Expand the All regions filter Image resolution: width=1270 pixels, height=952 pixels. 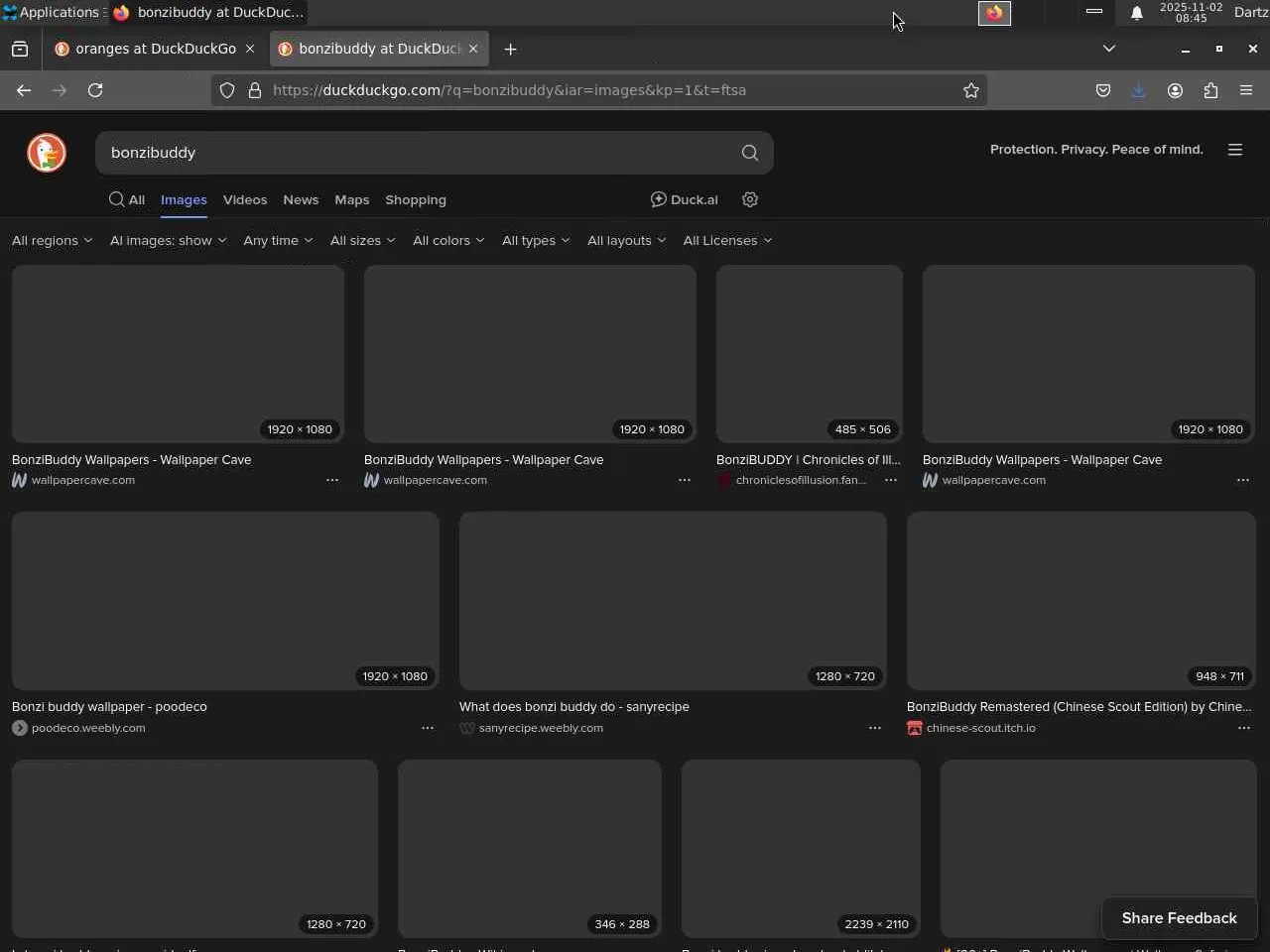[x=52, y=240]
